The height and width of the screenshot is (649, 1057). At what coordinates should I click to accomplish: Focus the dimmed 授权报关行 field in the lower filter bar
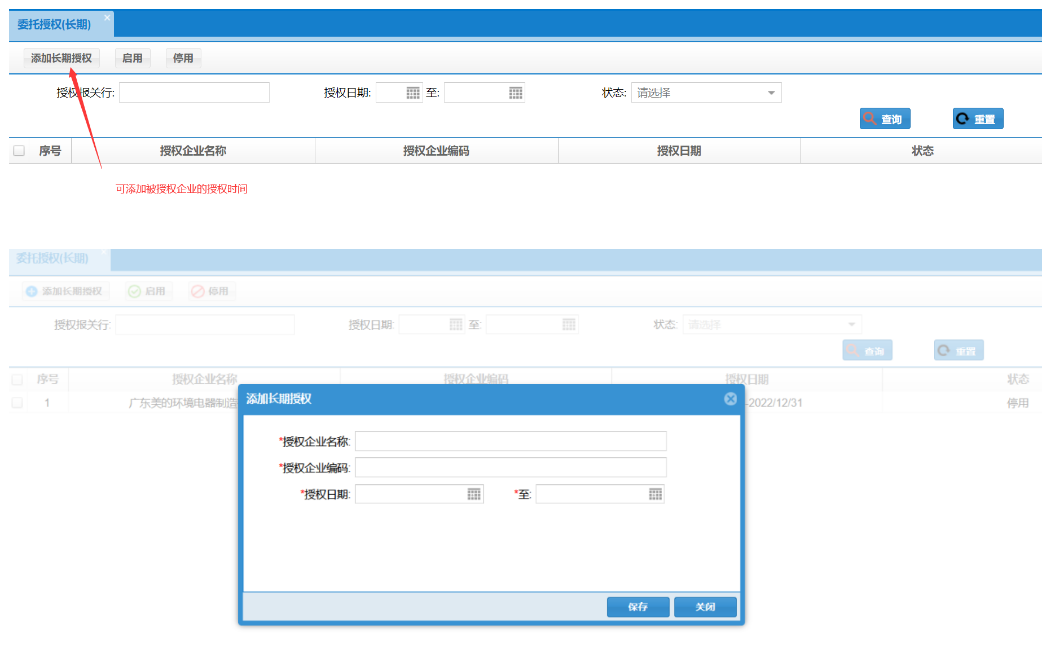point(205,325)
